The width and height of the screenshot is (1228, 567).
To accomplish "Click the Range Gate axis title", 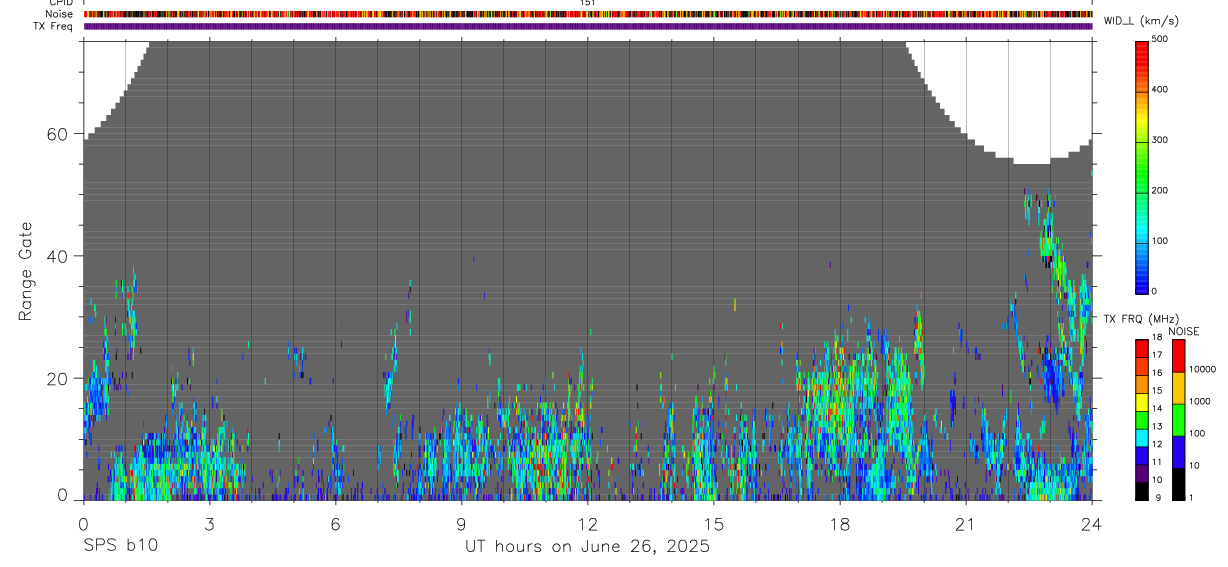I will tap(26, 271).
